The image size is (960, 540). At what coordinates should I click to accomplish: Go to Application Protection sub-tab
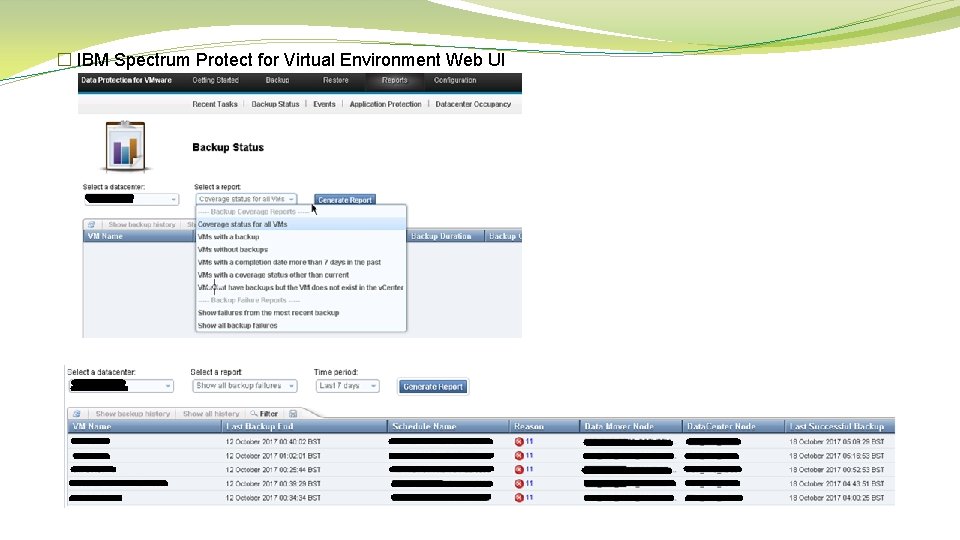coord(386,104)
